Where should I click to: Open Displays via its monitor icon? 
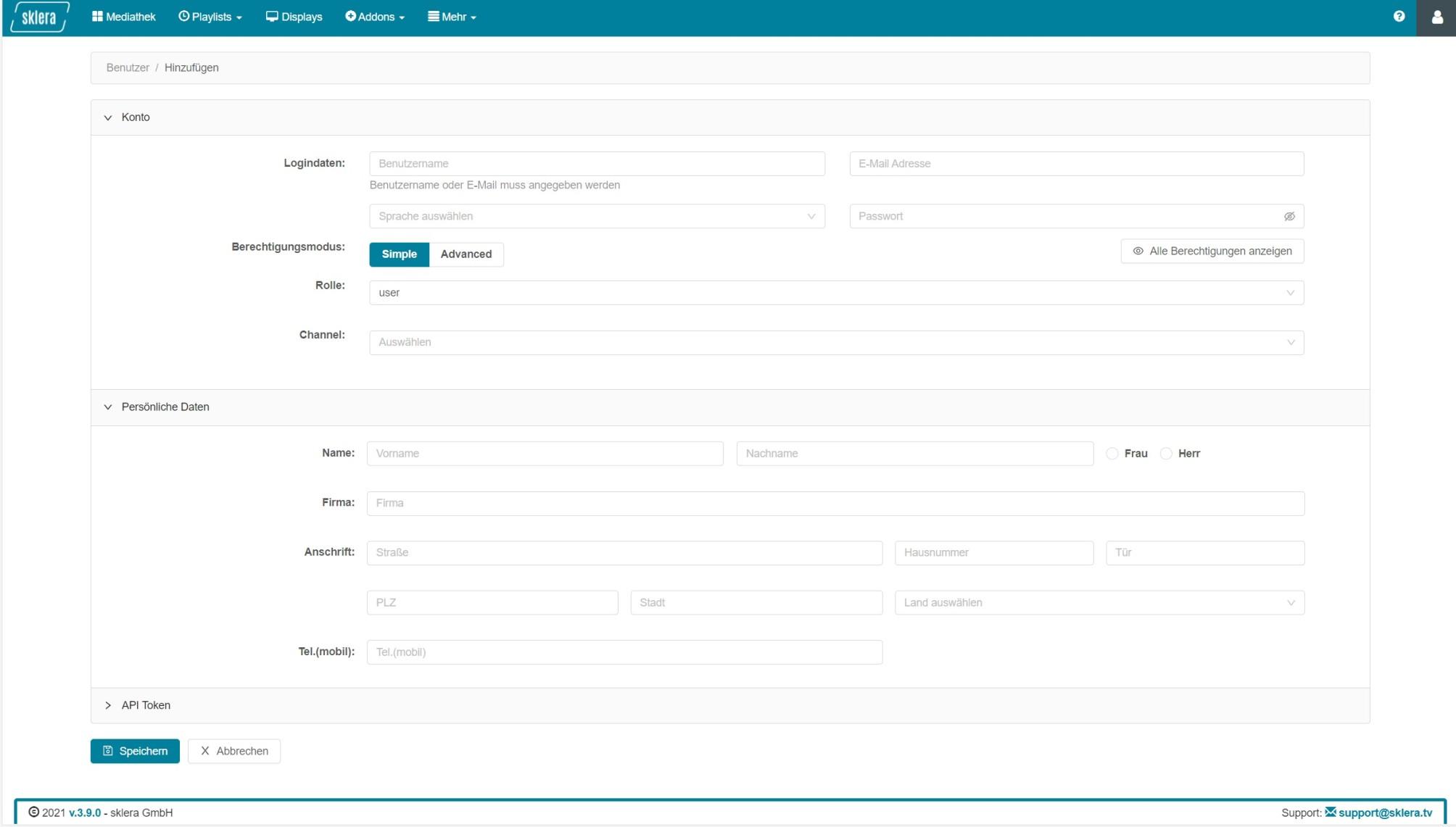click(x=272, y=17)
